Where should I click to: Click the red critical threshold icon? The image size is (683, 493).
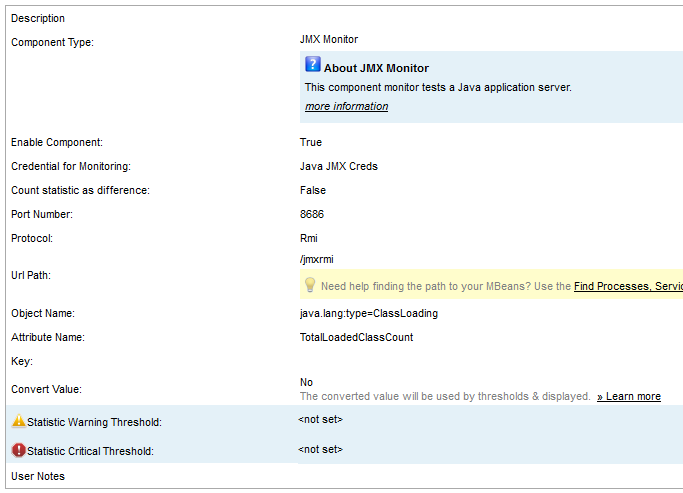18,451
